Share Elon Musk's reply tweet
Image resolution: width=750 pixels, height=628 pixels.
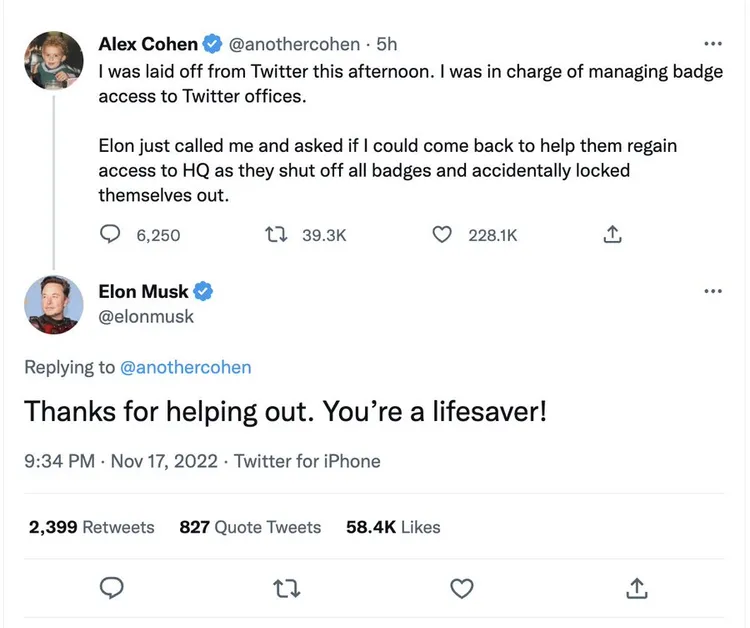click(636, 587)
